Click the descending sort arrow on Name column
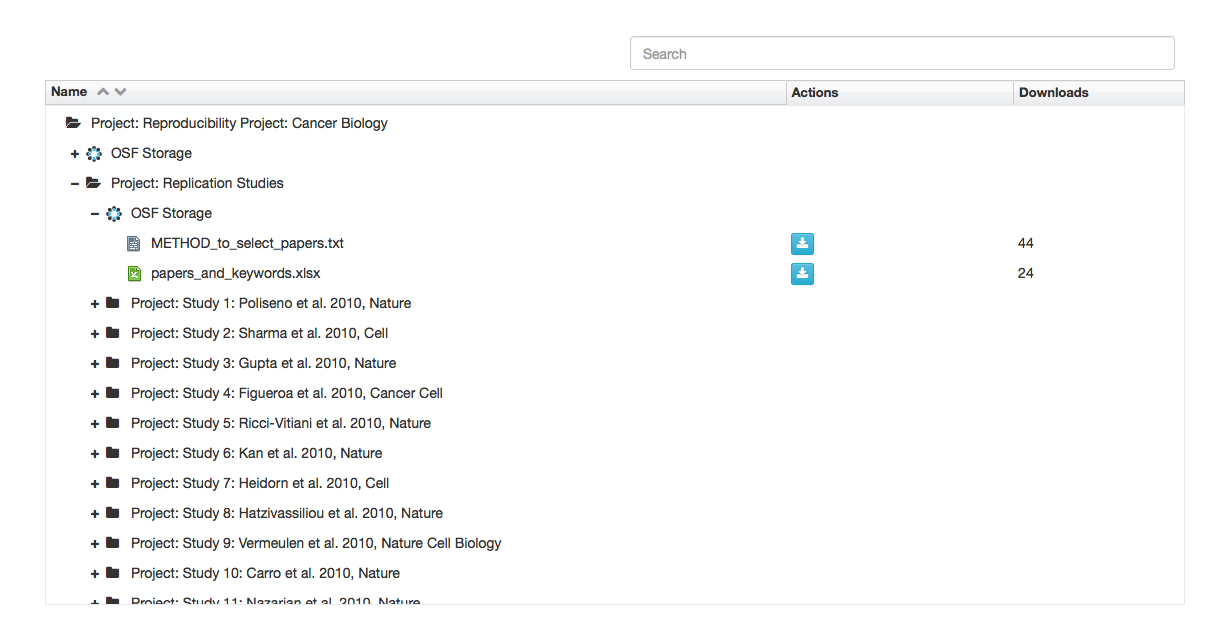This screenshot has width=1218, height=639. tap(121, 91)
